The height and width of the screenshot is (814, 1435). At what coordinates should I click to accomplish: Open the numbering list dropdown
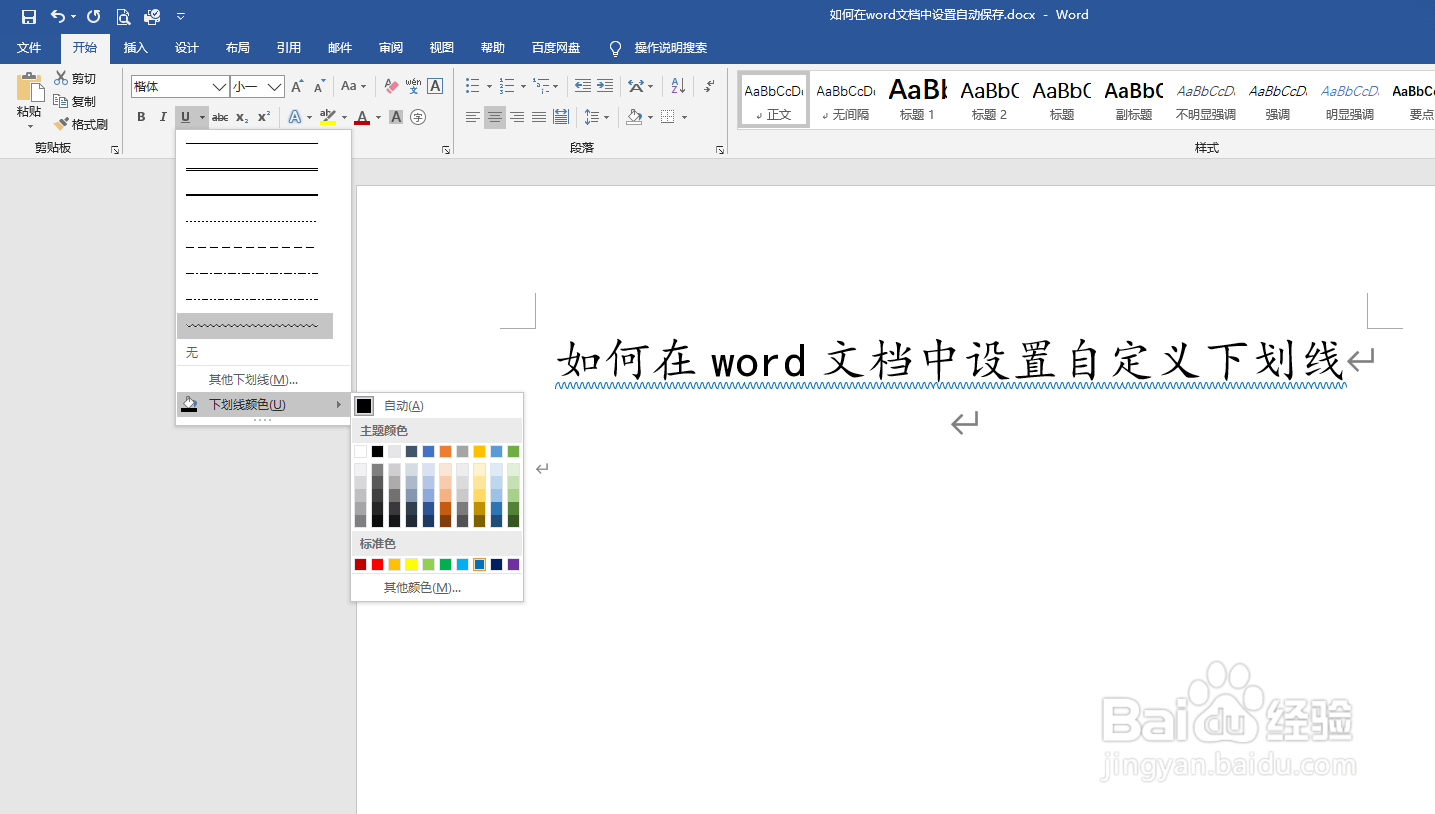(x=523, y=87)
